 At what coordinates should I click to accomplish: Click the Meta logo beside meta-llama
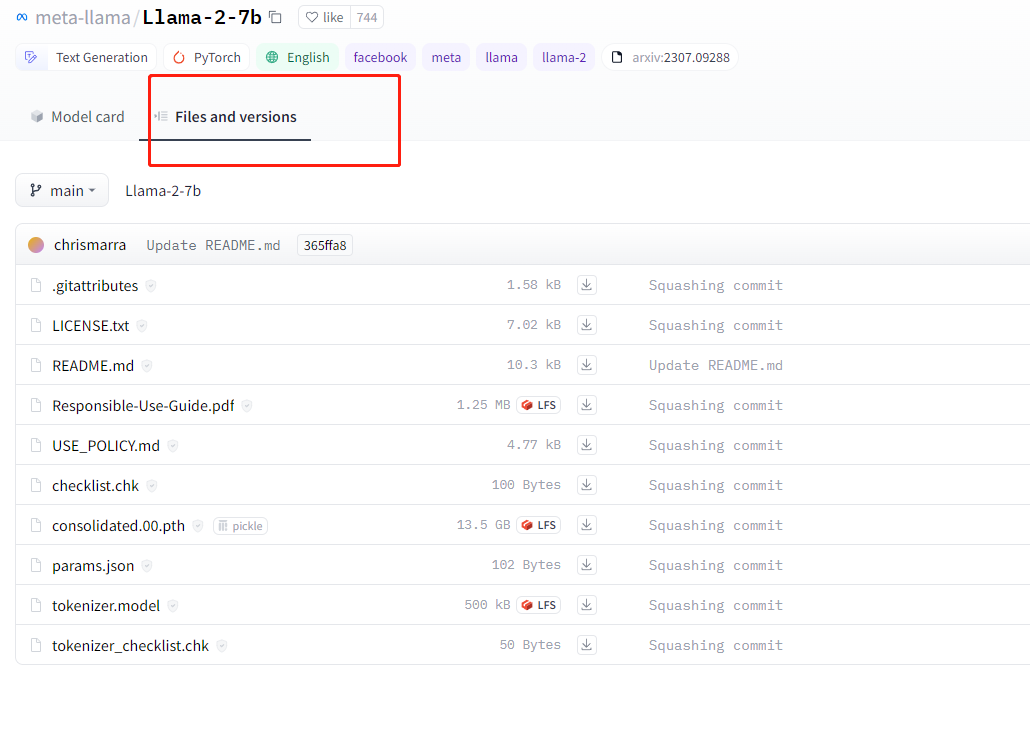22,18
